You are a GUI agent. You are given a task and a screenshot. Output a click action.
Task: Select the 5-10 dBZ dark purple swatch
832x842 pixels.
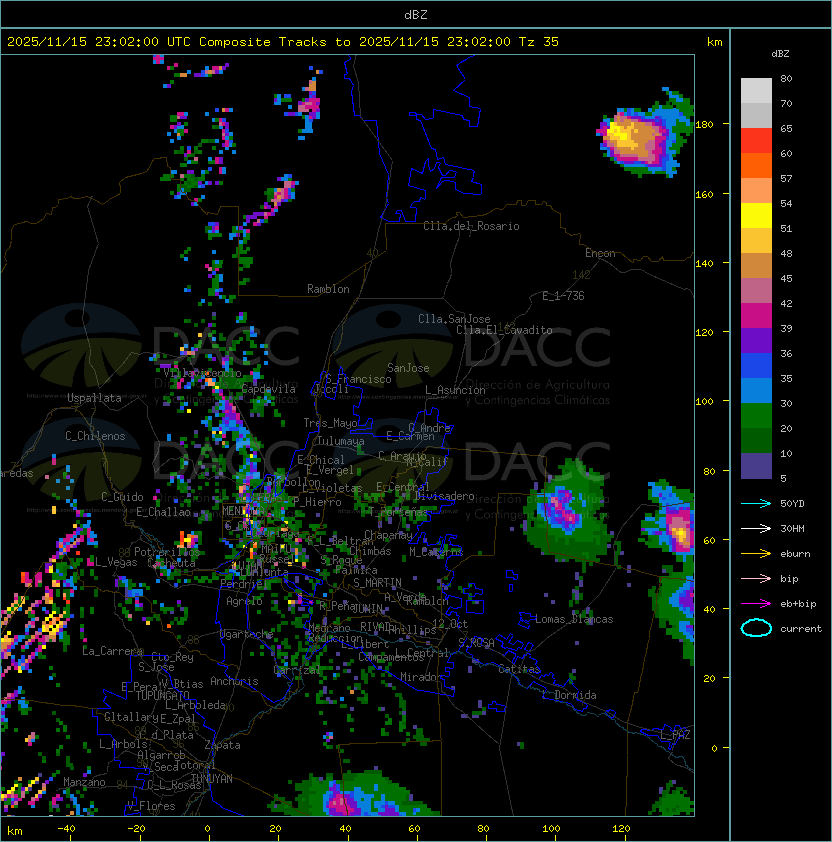tap(756, 466)
